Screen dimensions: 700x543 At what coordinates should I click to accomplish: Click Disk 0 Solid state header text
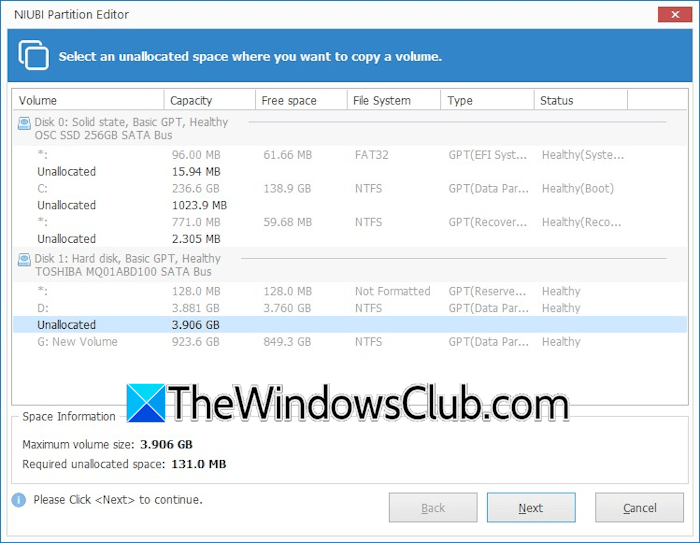[131, 122]
